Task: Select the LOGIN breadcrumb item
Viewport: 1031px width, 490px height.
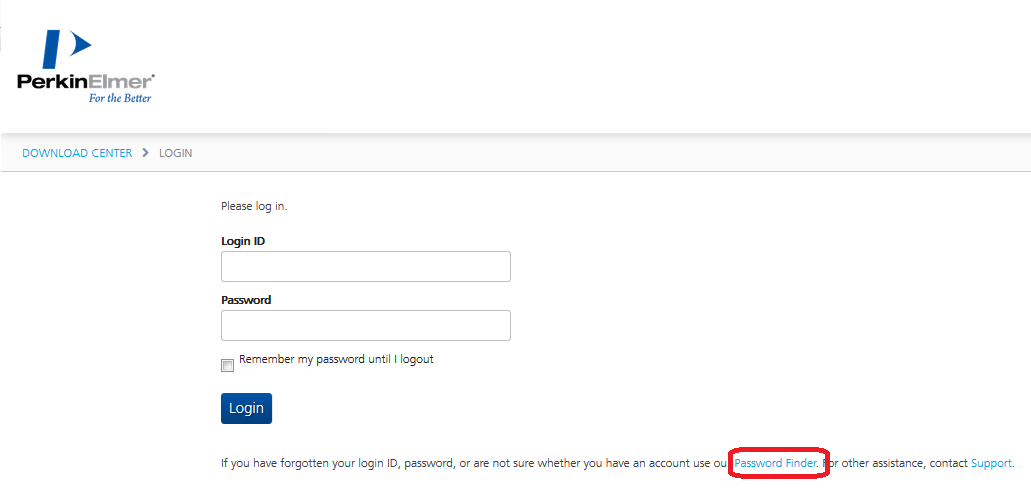Action: point(176,153)
